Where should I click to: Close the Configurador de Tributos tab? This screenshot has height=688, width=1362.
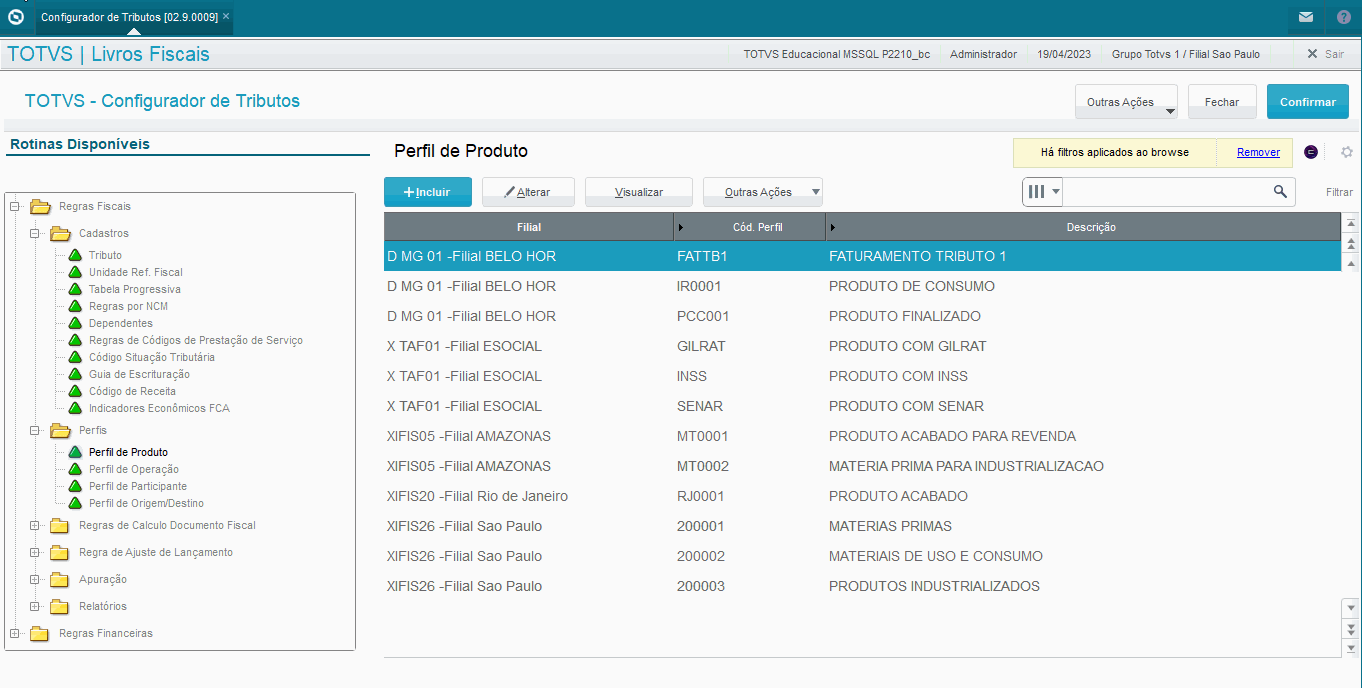click(x=226, y=17)
